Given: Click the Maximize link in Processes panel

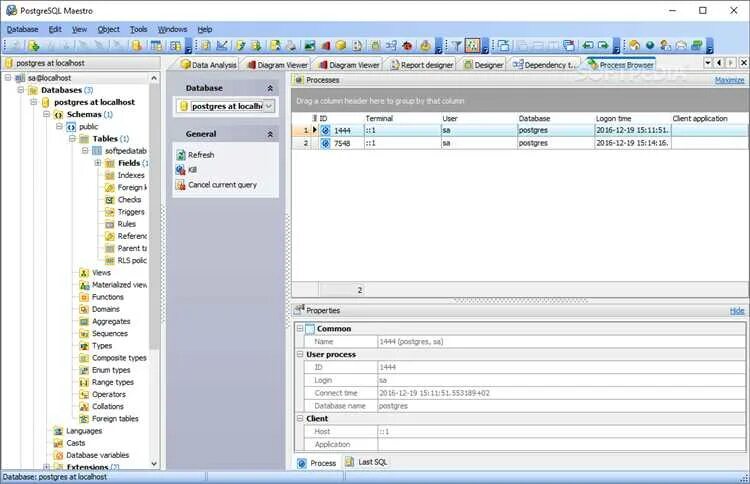Looking at the screenshot, I should coord(729,80).
